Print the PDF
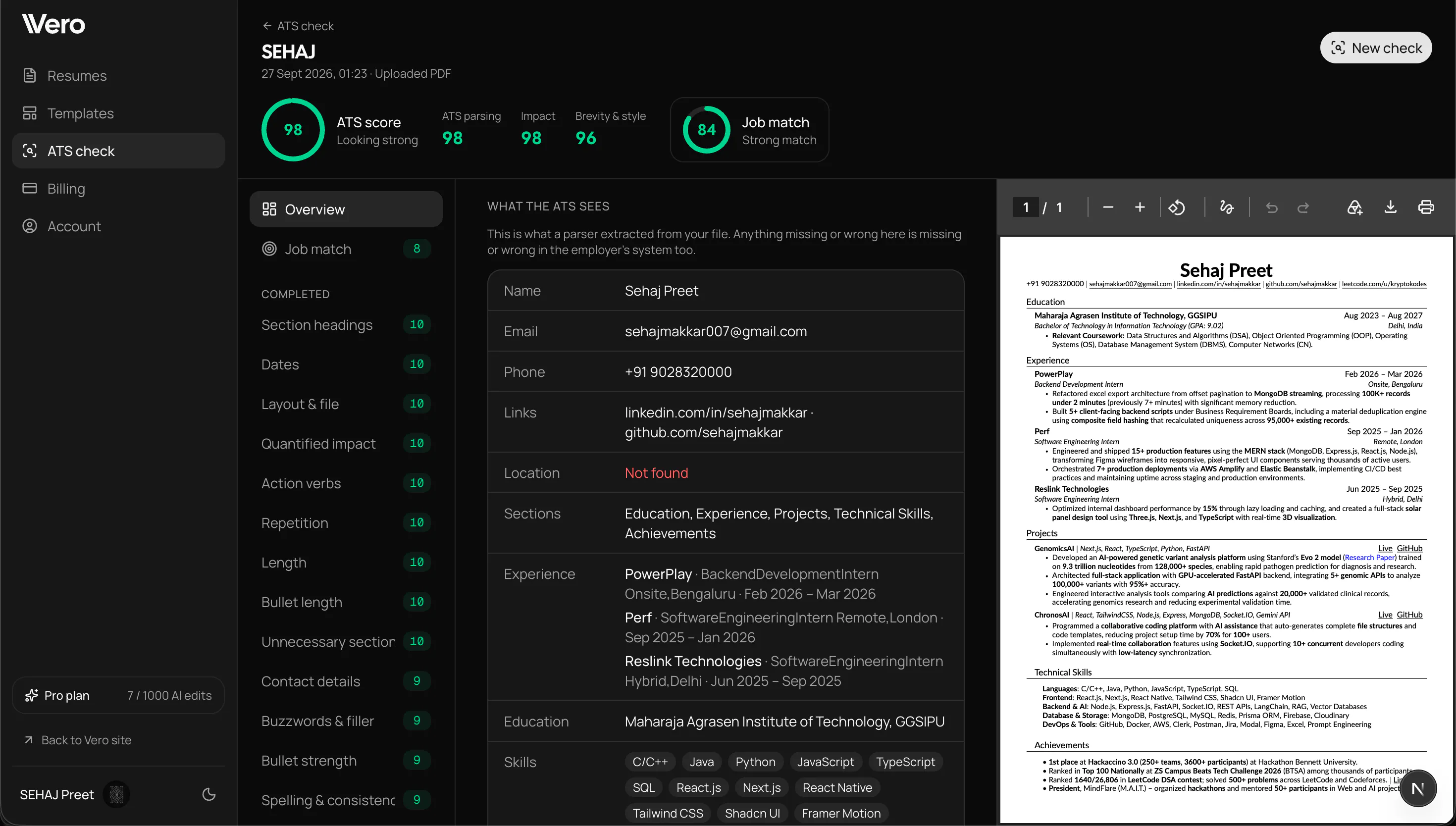 [x=1426, y=207]
